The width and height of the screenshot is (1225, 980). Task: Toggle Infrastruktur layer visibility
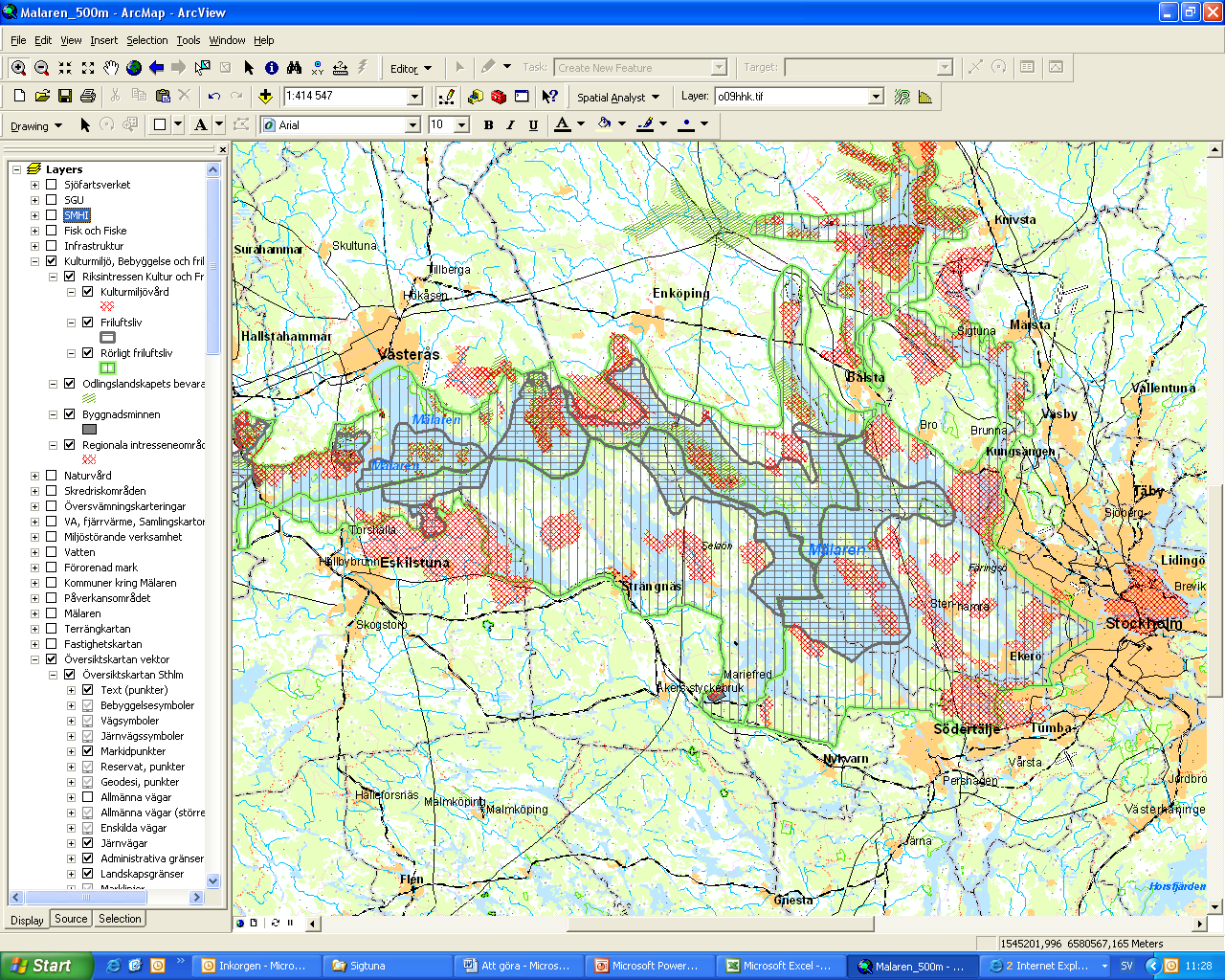[x=52, y=246]
